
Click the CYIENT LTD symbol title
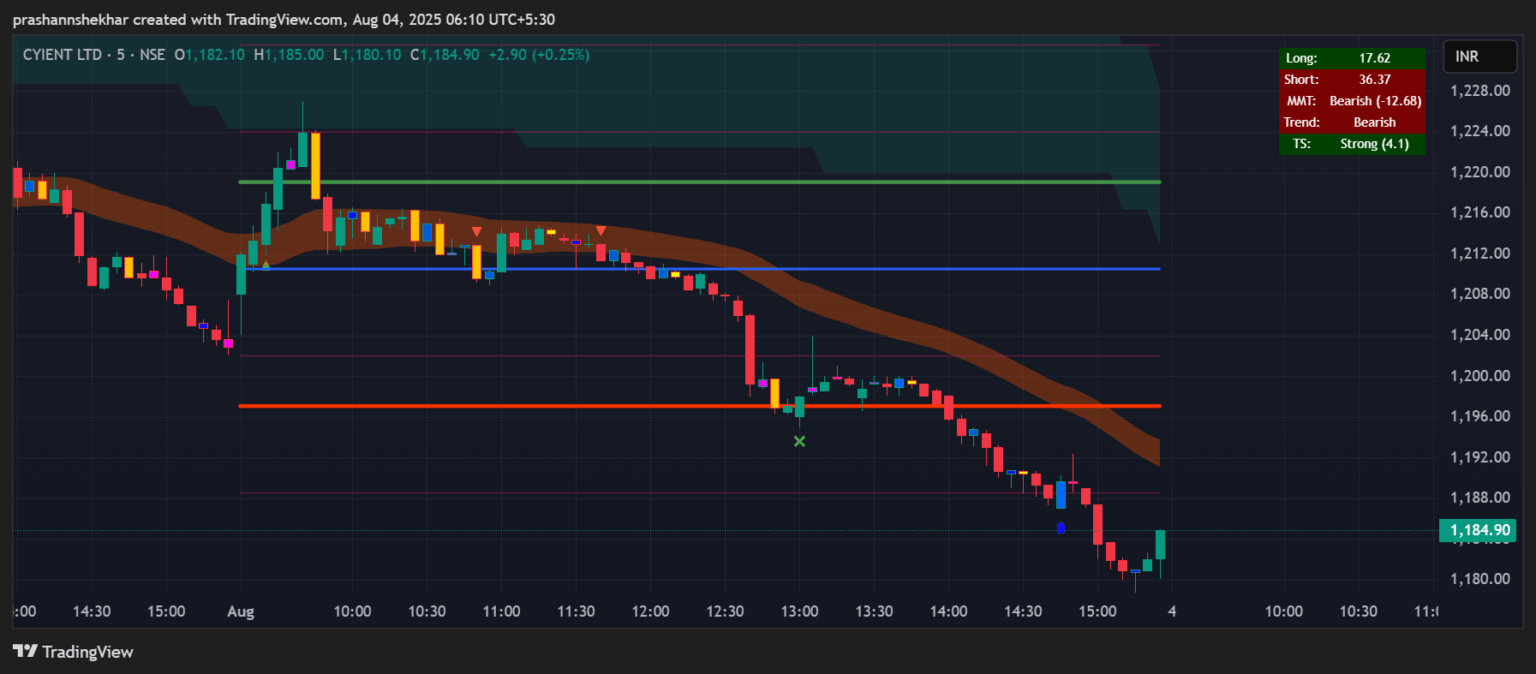(63, 55)
